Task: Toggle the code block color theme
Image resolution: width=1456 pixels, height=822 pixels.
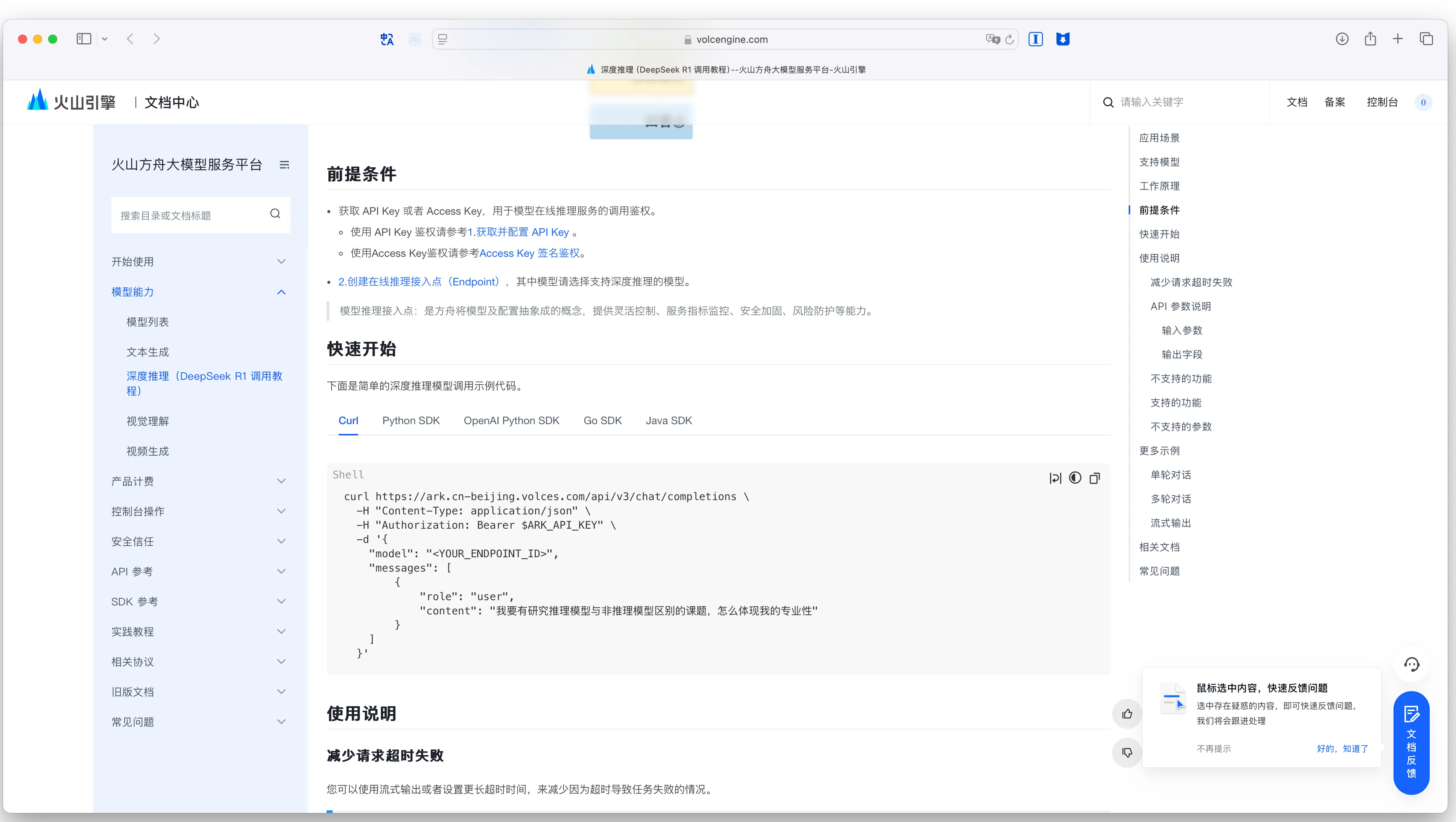Action: (x=1075, y=478)
